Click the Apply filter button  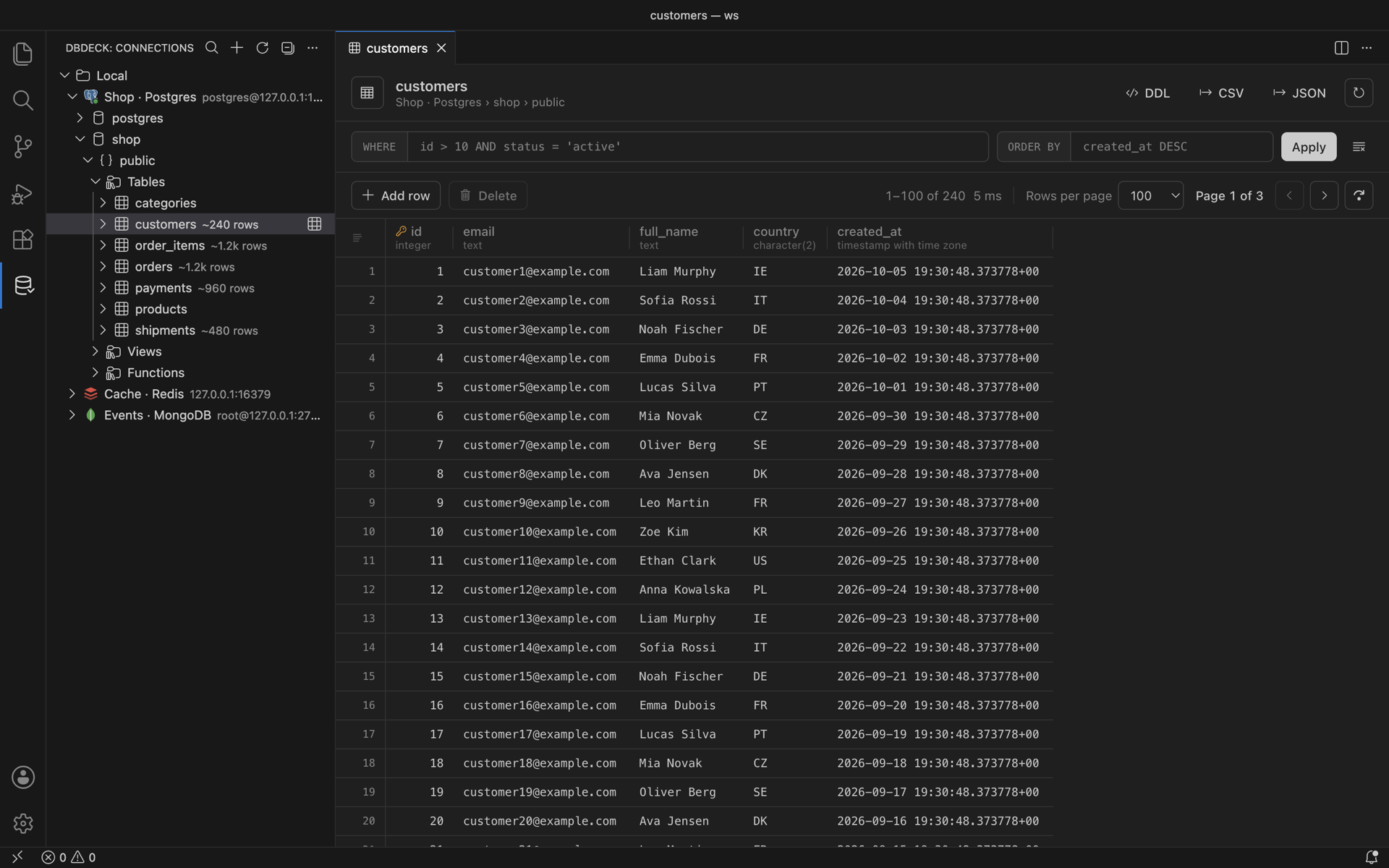click(1309, 147)
